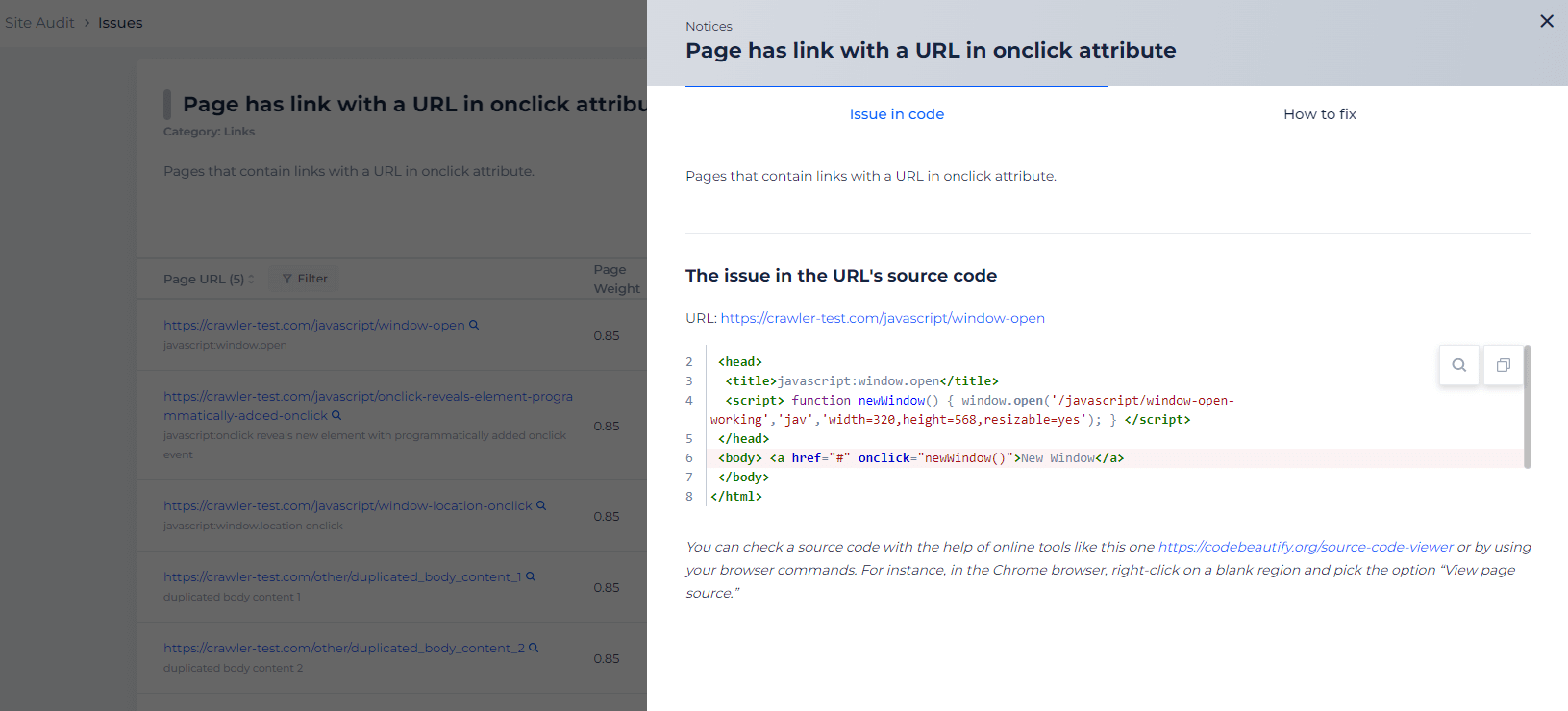Copy the source code with copy icon

click(x=1503, y=365)
